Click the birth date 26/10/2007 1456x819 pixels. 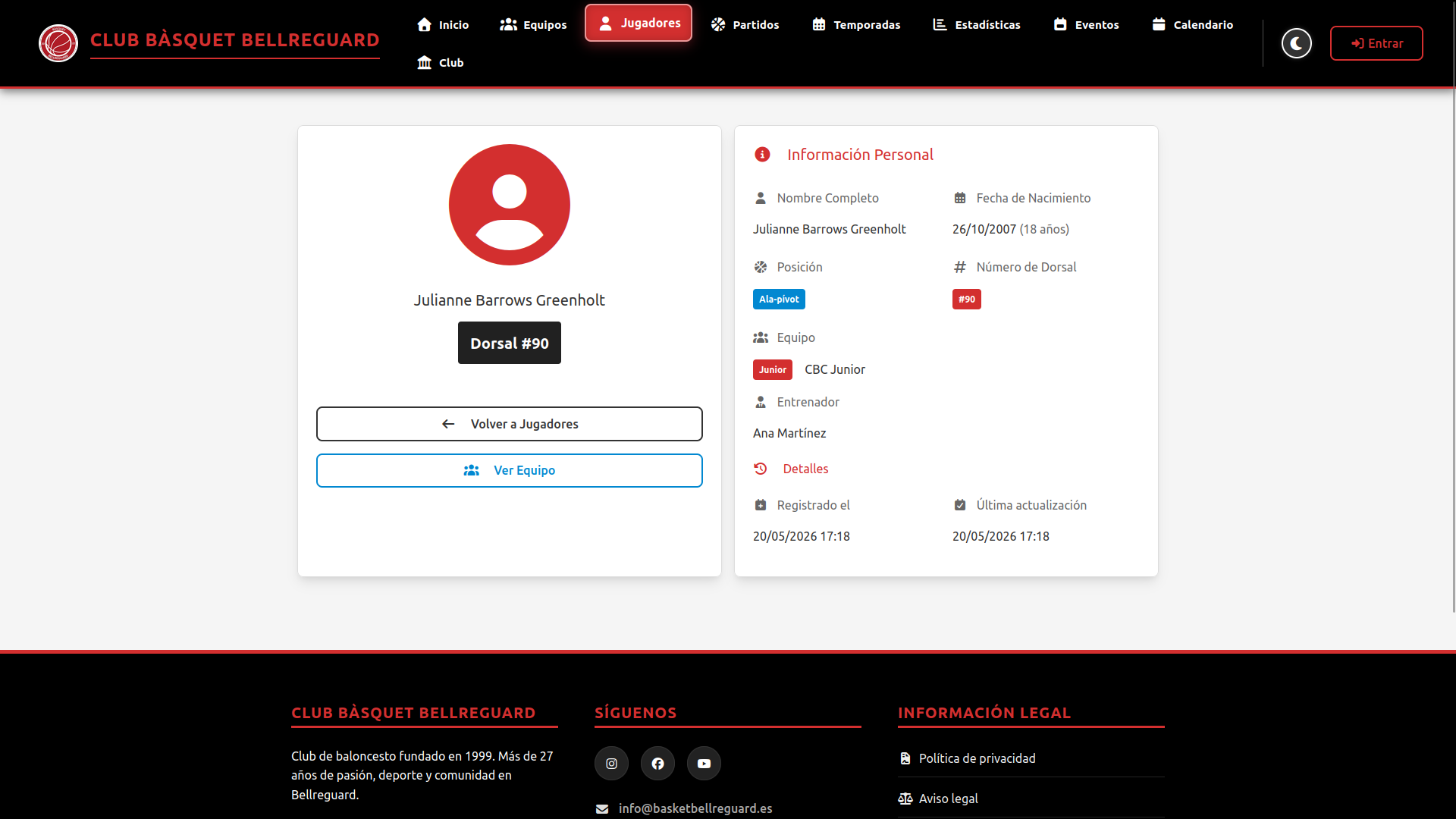click(984, 229)
